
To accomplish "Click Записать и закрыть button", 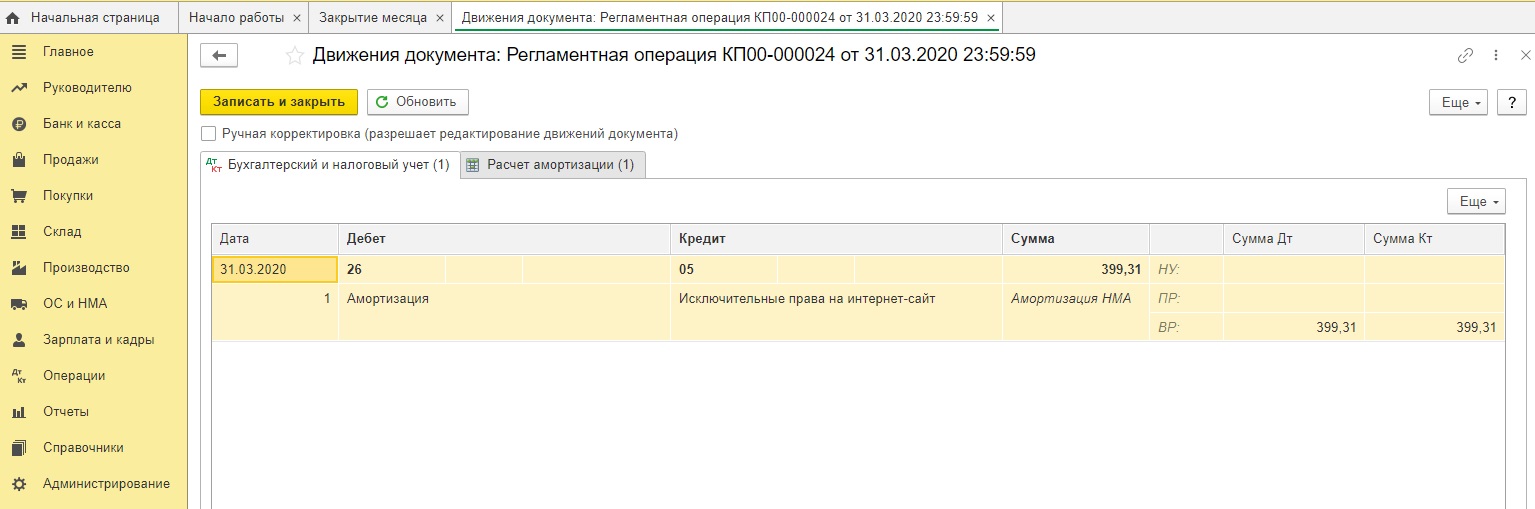I will (x=279, y=102).
